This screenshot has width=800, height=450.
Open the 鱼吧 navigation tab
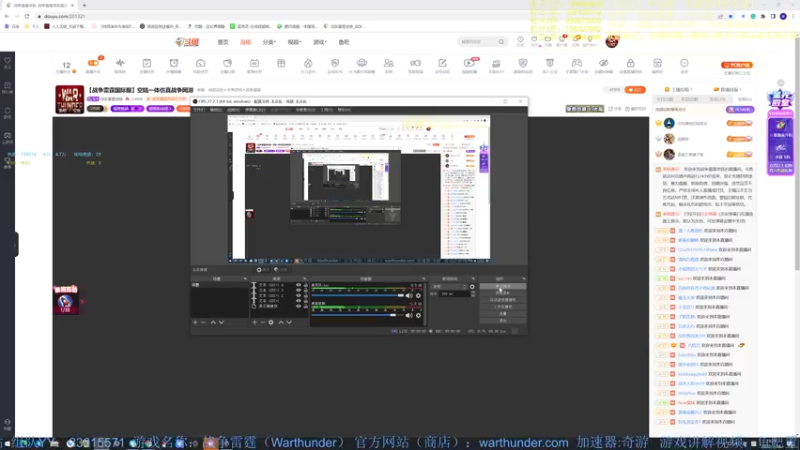tap(344, 42)
